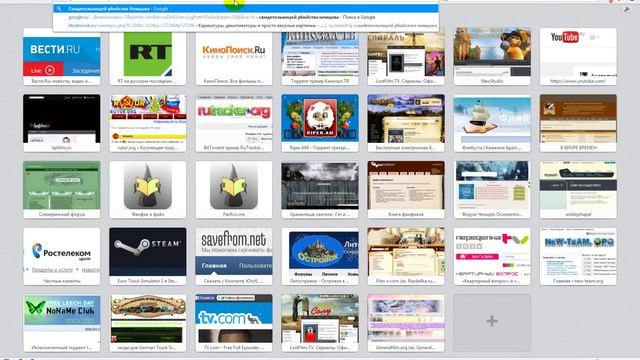Open the NeW-TeAM.ORG speed dial tile
Image resolution: width=640 pixels, height=360 pixels.
[578, 256]
